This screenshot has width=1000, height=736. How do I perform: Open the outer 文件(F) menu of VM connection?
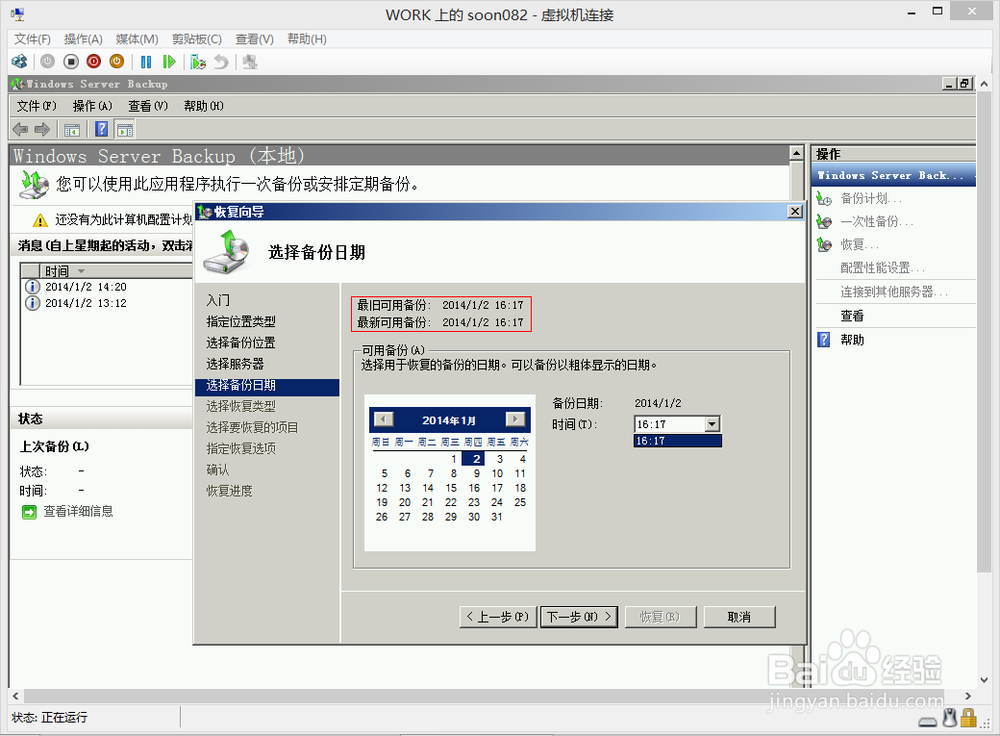click(x=33, y=40)
